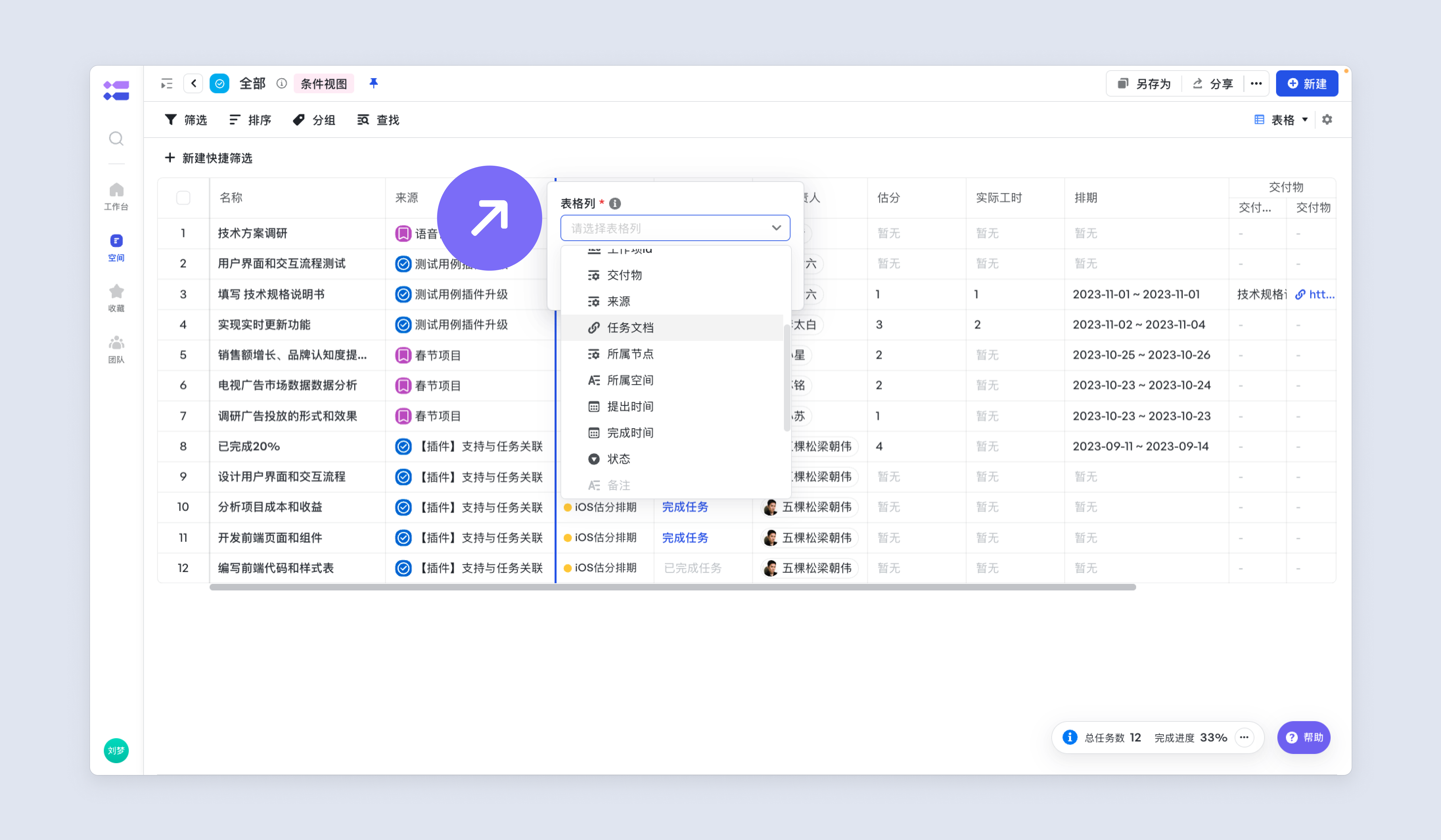This screenshot has width=1441, height=840.
Task: Click info icon beside 总任务数
Action: 1070,737
